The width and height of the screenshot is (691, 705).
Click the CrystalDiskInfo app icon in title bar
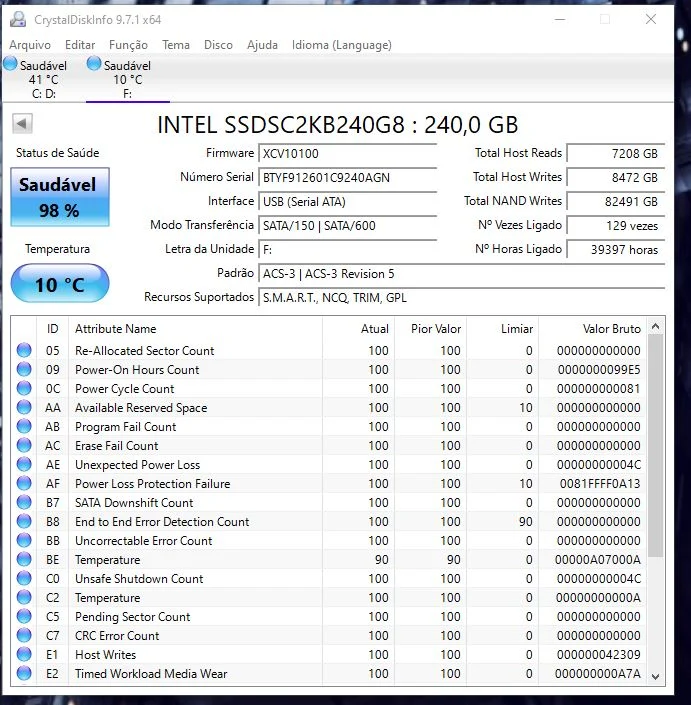coord(18,19)
